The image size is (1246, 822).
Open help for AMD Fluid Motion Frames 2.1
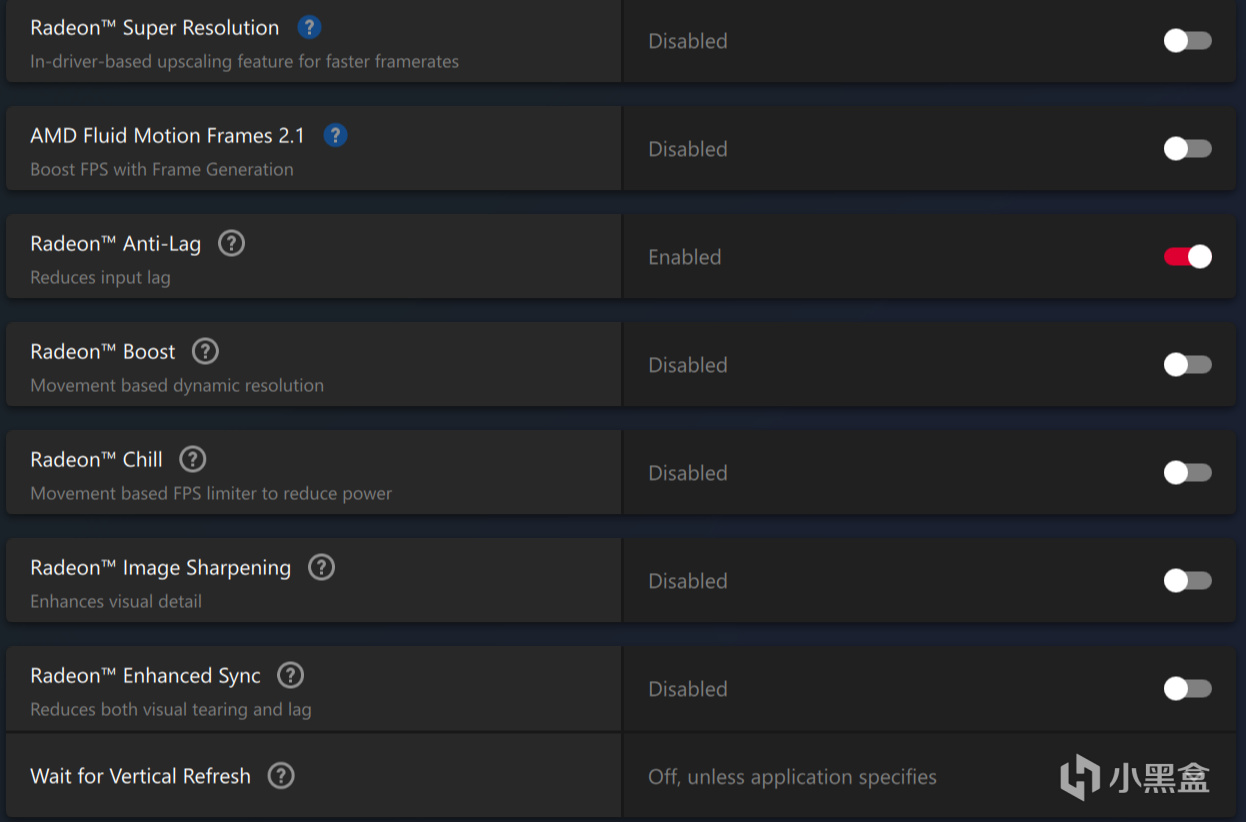point(336,135)
